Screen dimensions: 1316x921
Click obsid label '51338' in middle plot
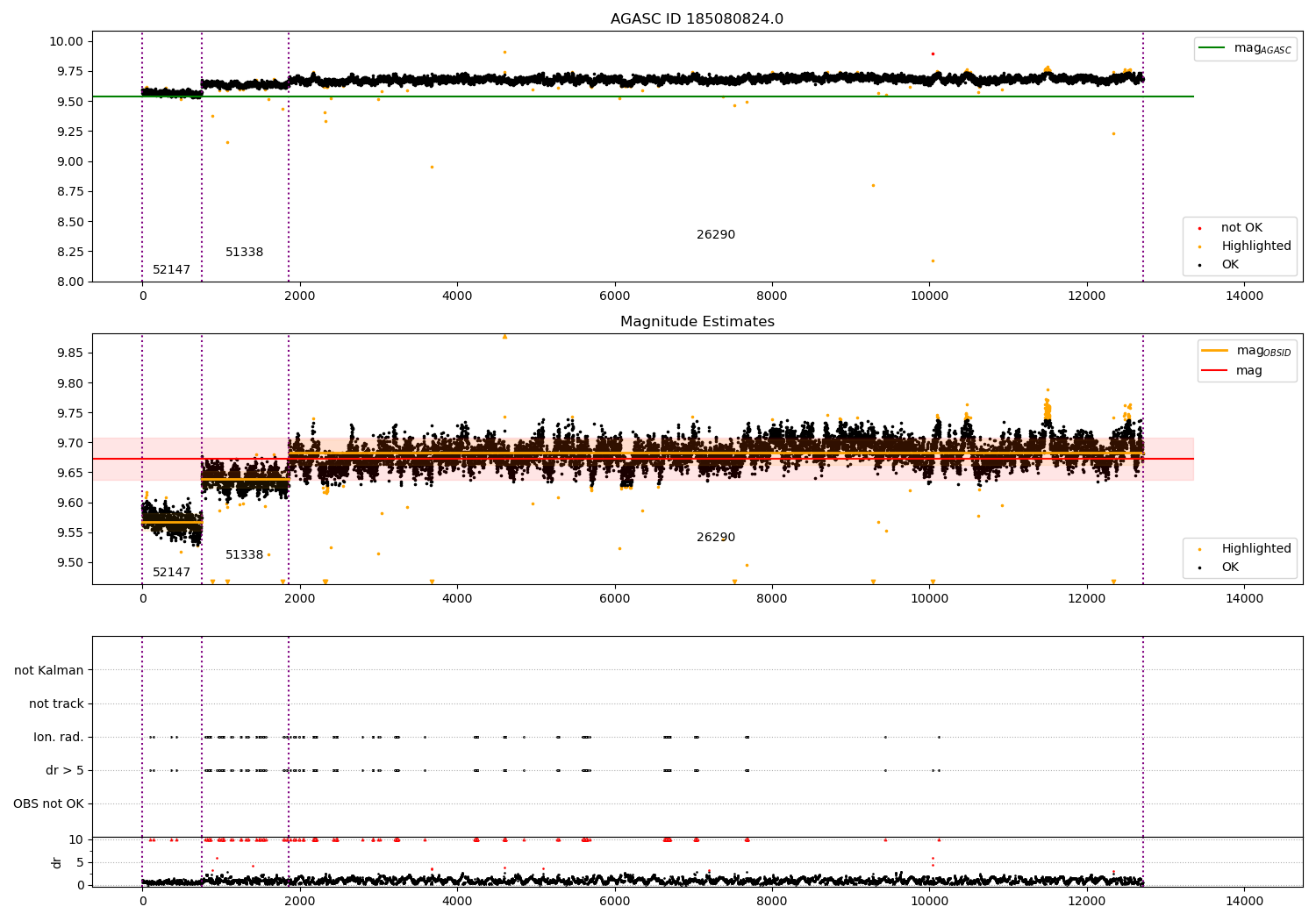(x=244, y=555)
